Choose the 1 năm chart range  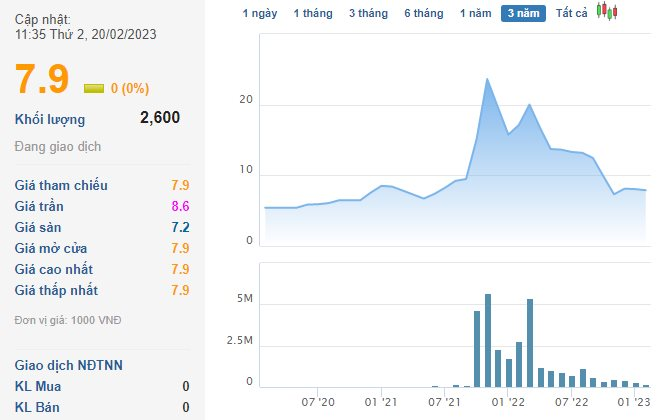point(475,13)
